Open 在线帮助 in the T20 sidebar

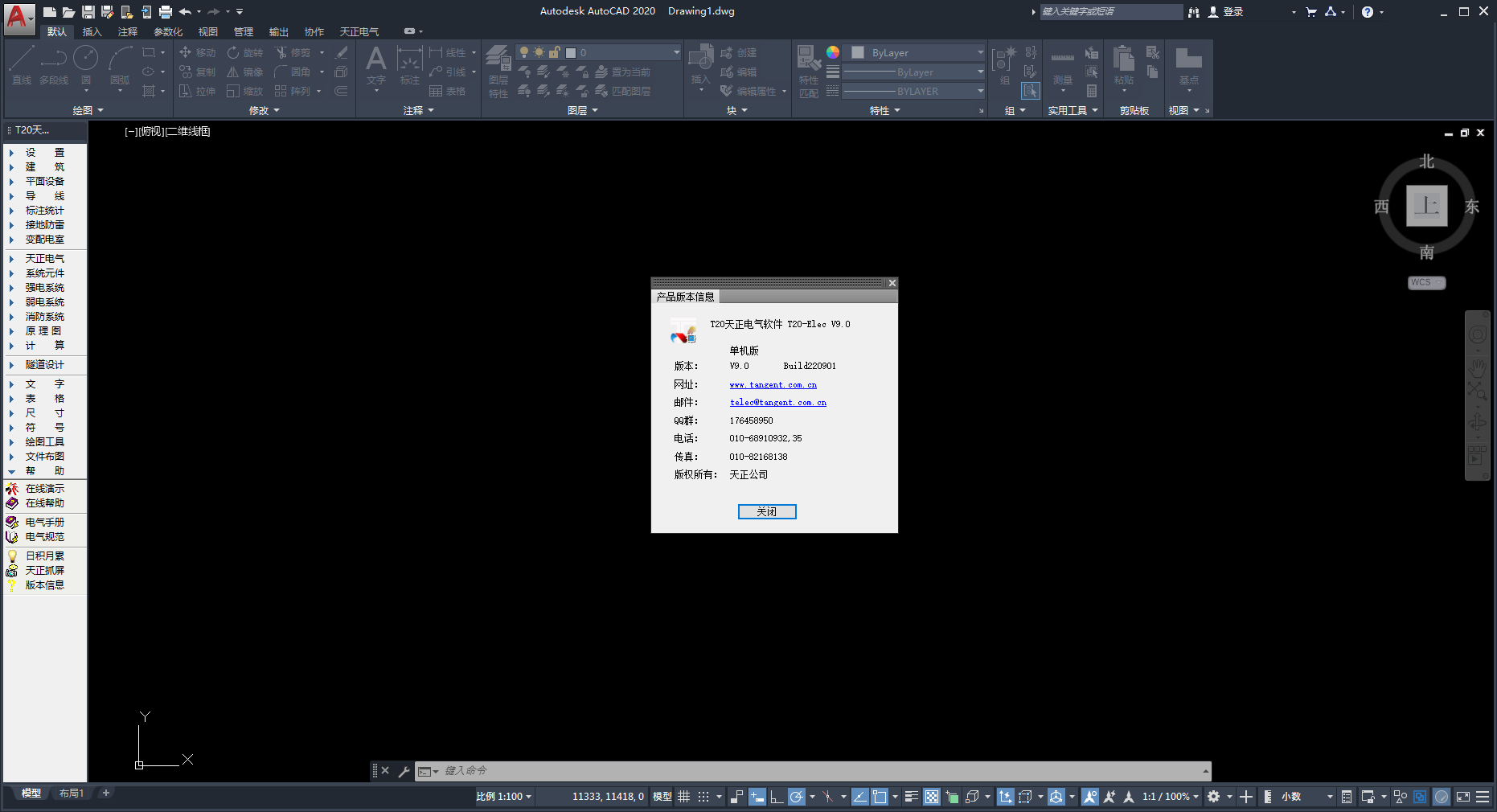(x=45, y=503)
